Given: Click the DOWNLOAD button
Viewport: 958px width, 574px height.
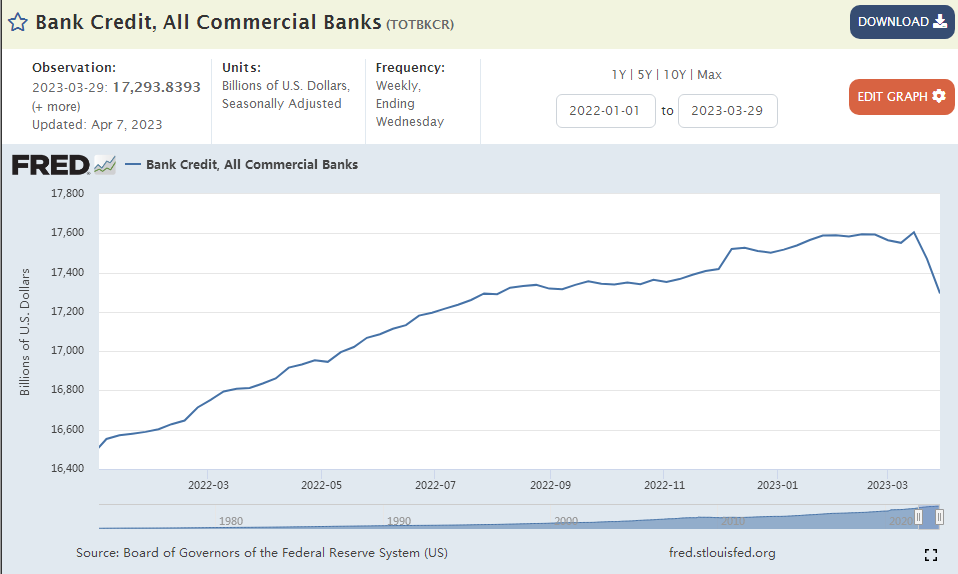Looking at the screenshot, I should pyautogui.click(x=902, y=22).
